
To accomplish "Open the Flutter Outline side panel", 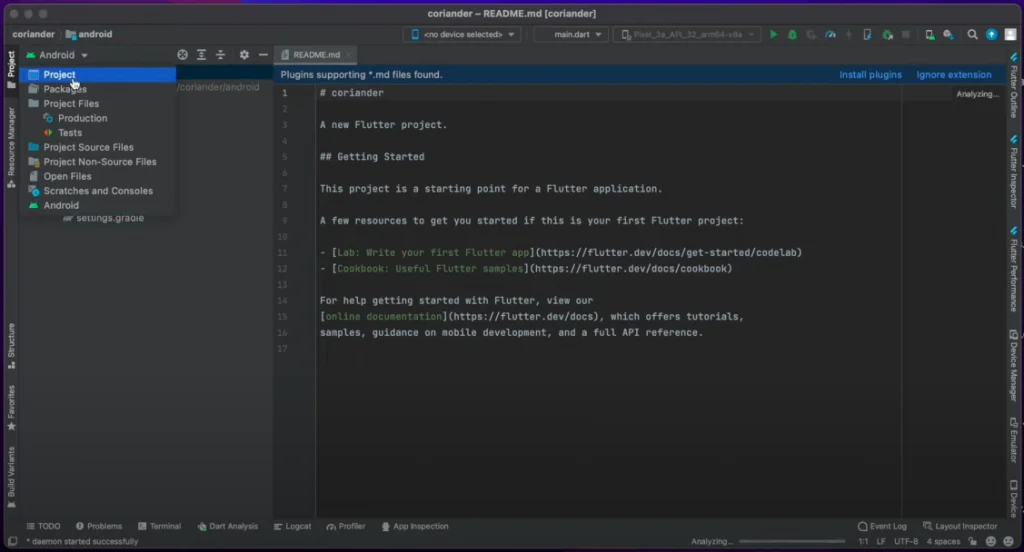I will click(1014, 86).
